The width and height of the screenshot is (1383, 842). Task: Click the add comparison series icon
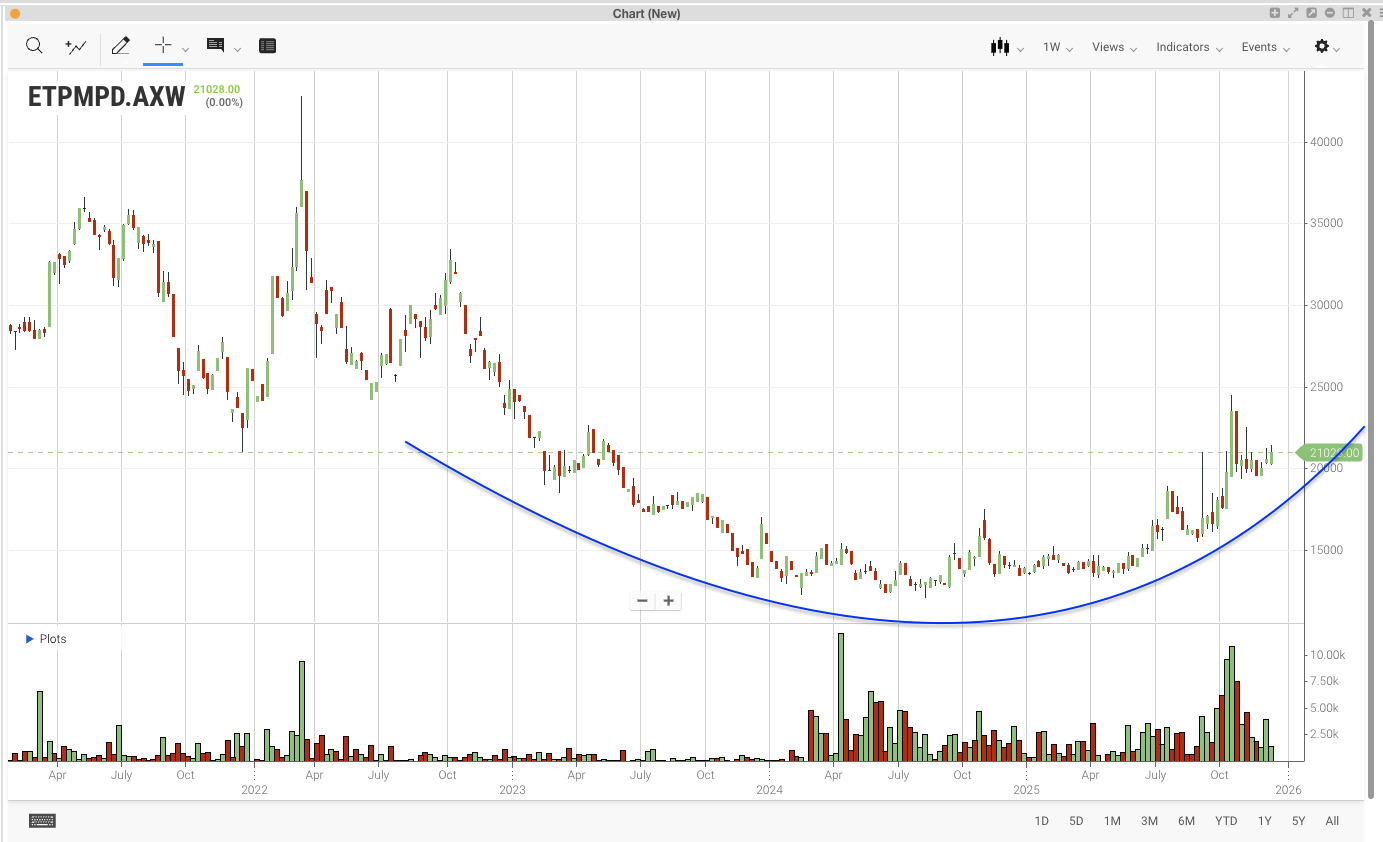(x=76, y=46)
